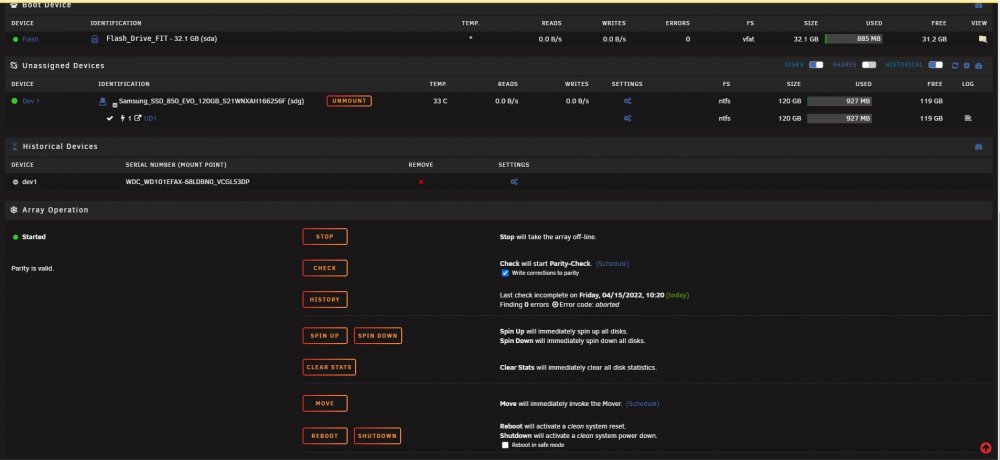Open the Flash device link

30,39
